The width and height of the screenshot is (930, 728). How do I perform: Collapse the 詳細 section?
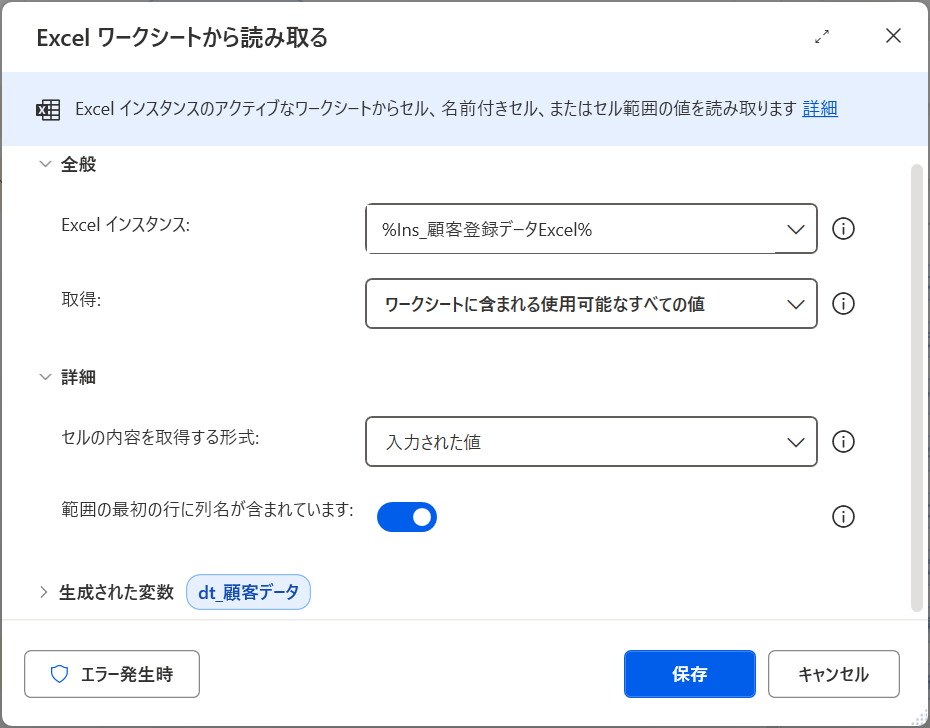click(x=44, y=377)
